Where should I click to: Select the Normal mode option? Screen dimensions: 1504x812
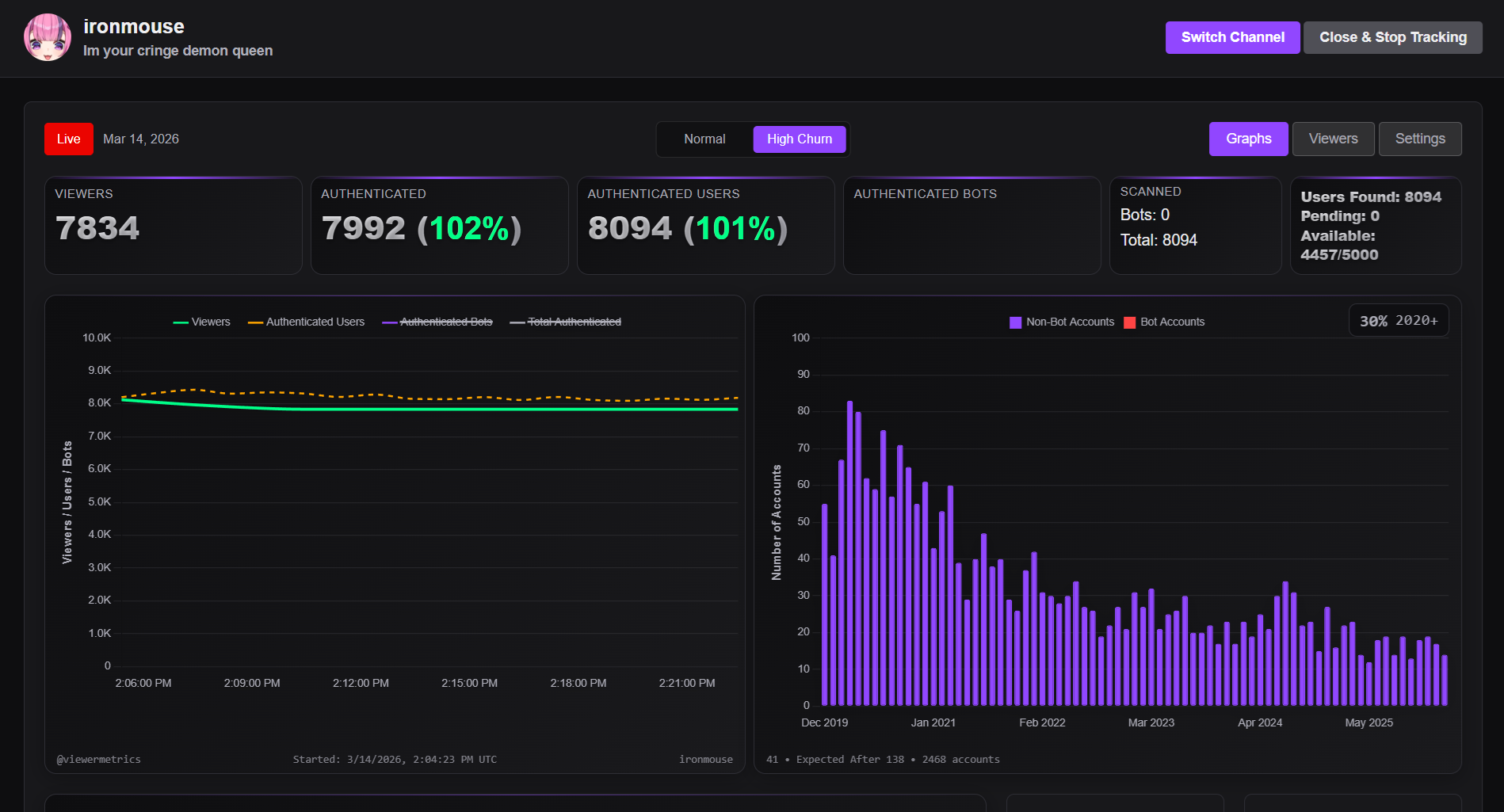point(704,139)
